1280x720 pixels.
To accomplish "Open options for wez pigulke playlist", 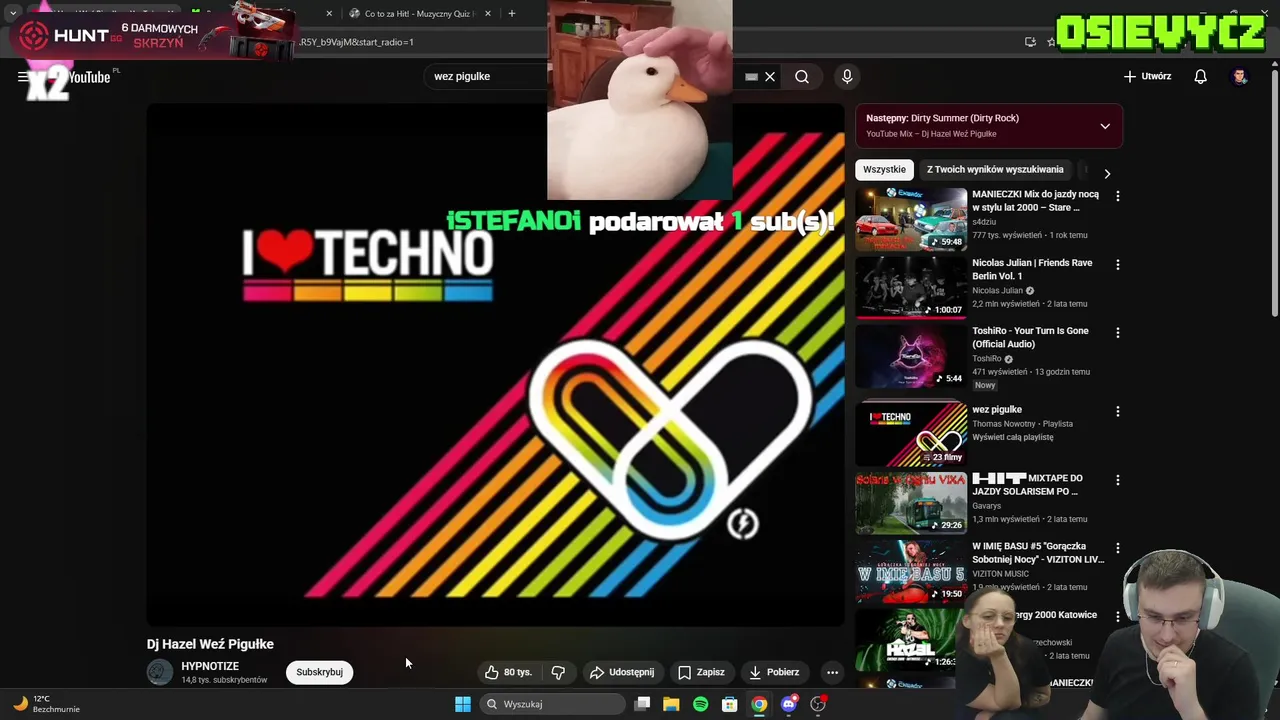I will (x=1118, y=411).
